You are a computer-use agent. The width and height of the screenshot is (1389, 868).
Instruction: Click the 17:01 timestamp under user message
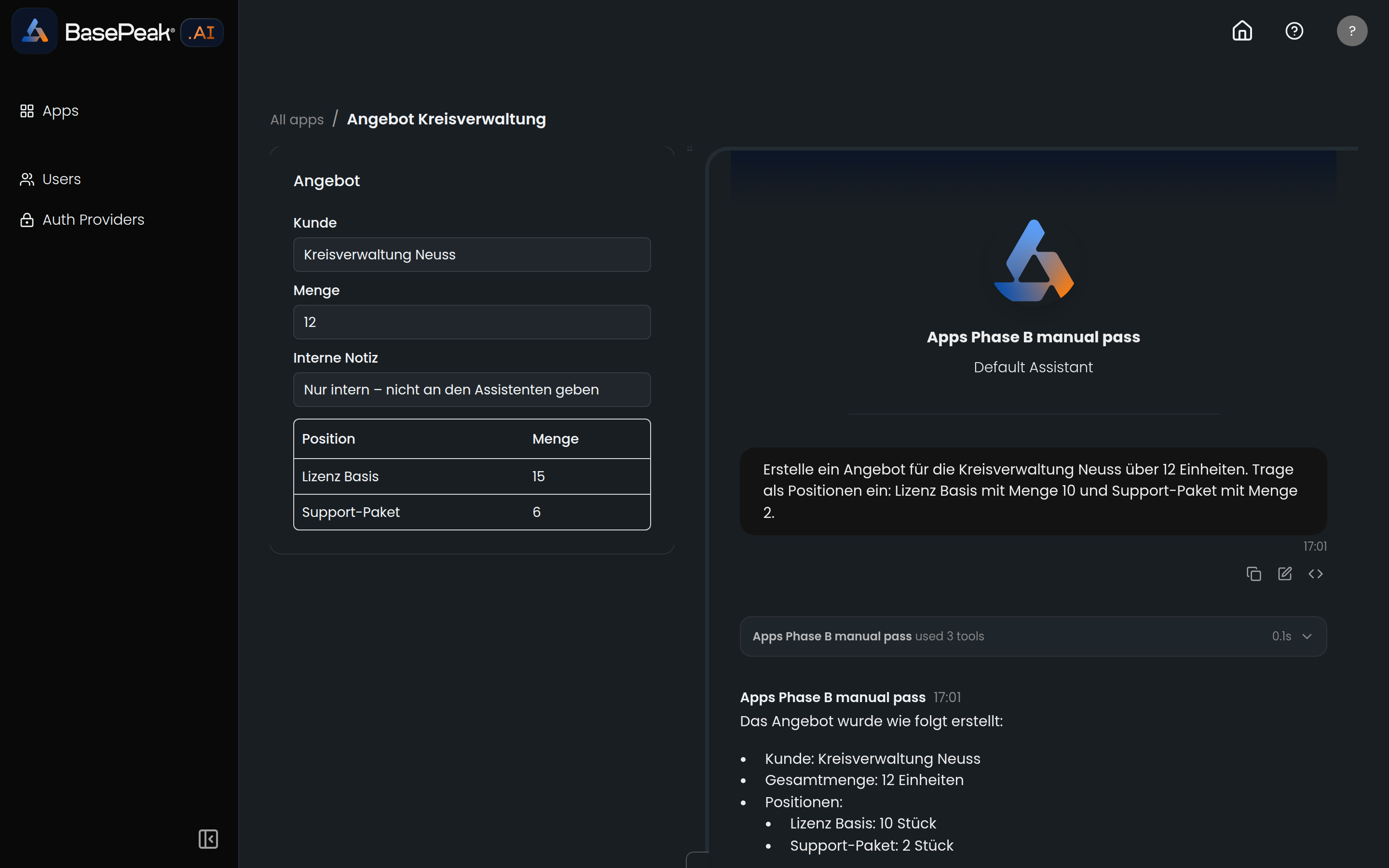tap(1314, 546)
